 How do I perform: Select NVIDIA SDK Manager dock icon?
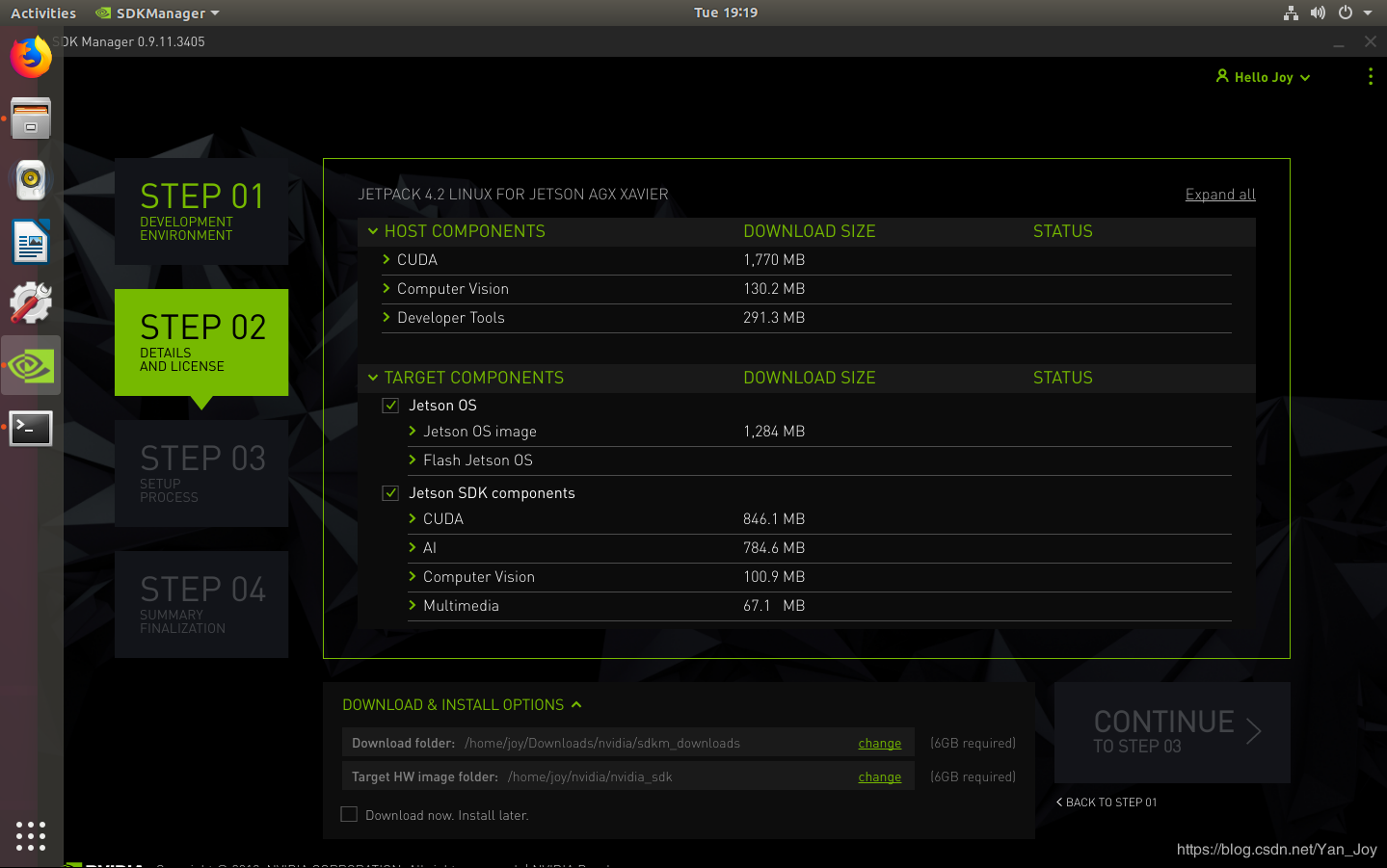(31, 365)
